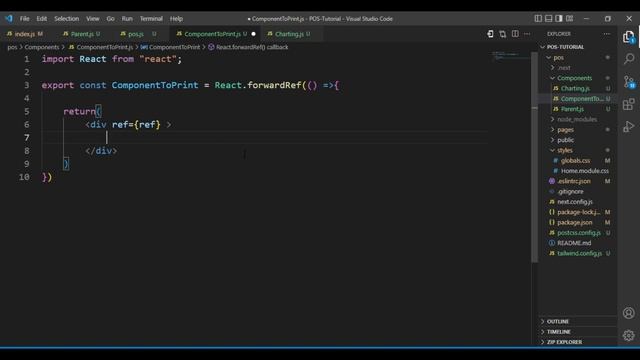Click unsaved dot on ComponentToPrint.js tab
640x360 pixels.
(x=253, y=34)
